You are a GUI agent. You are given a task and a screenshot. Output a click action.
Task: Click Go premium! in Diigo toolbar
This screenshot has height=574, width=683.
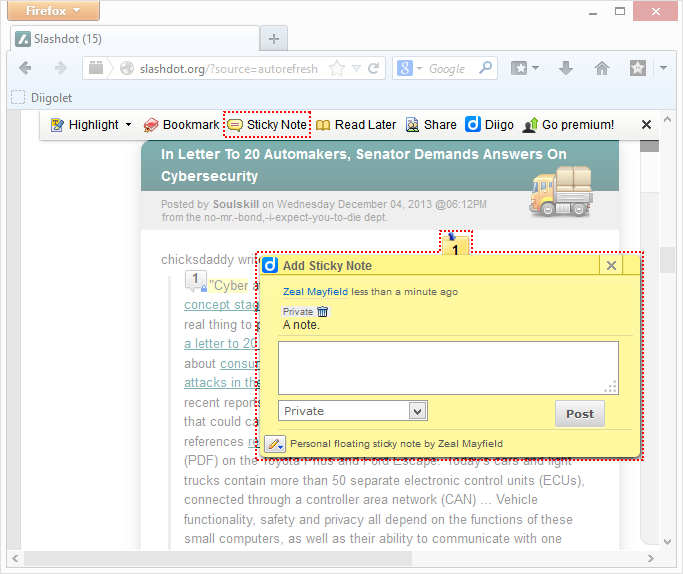568,125
